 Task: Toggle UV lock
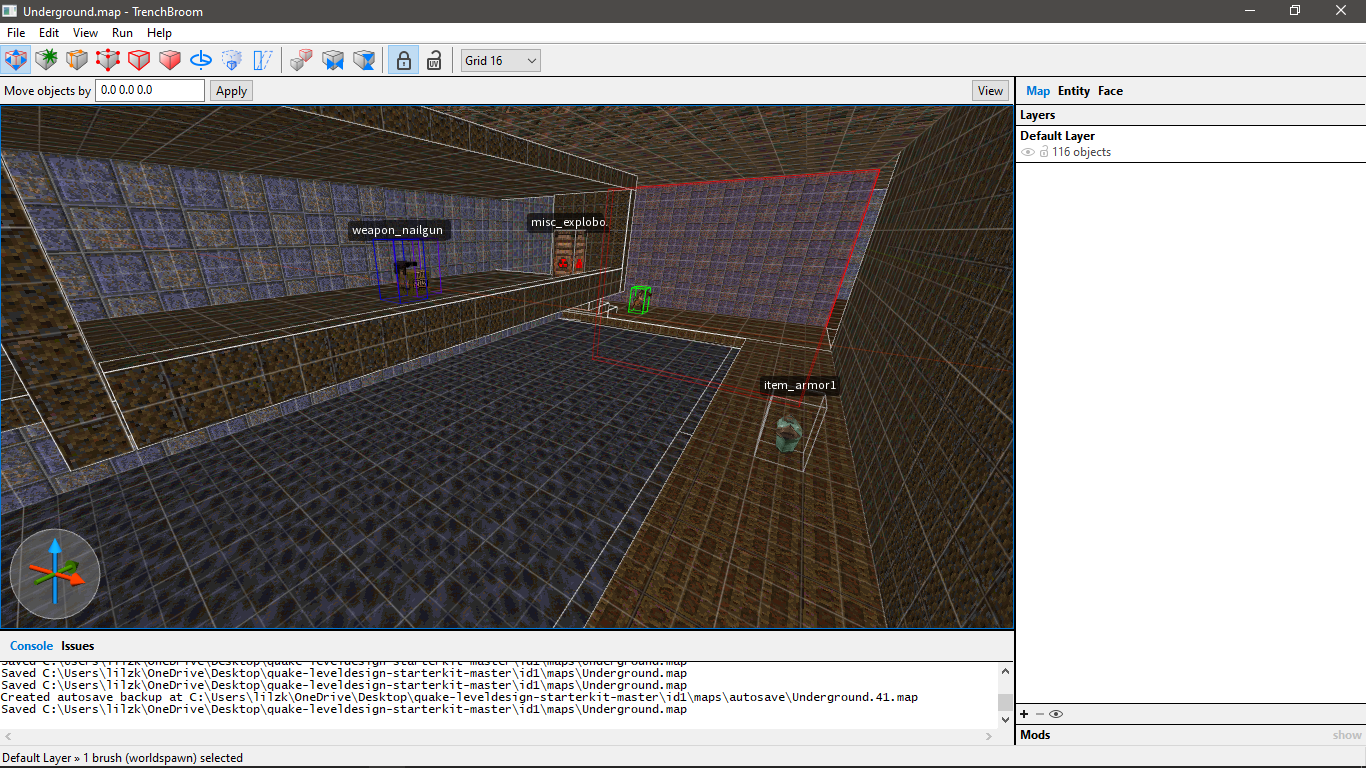click(x=434, y=60)
